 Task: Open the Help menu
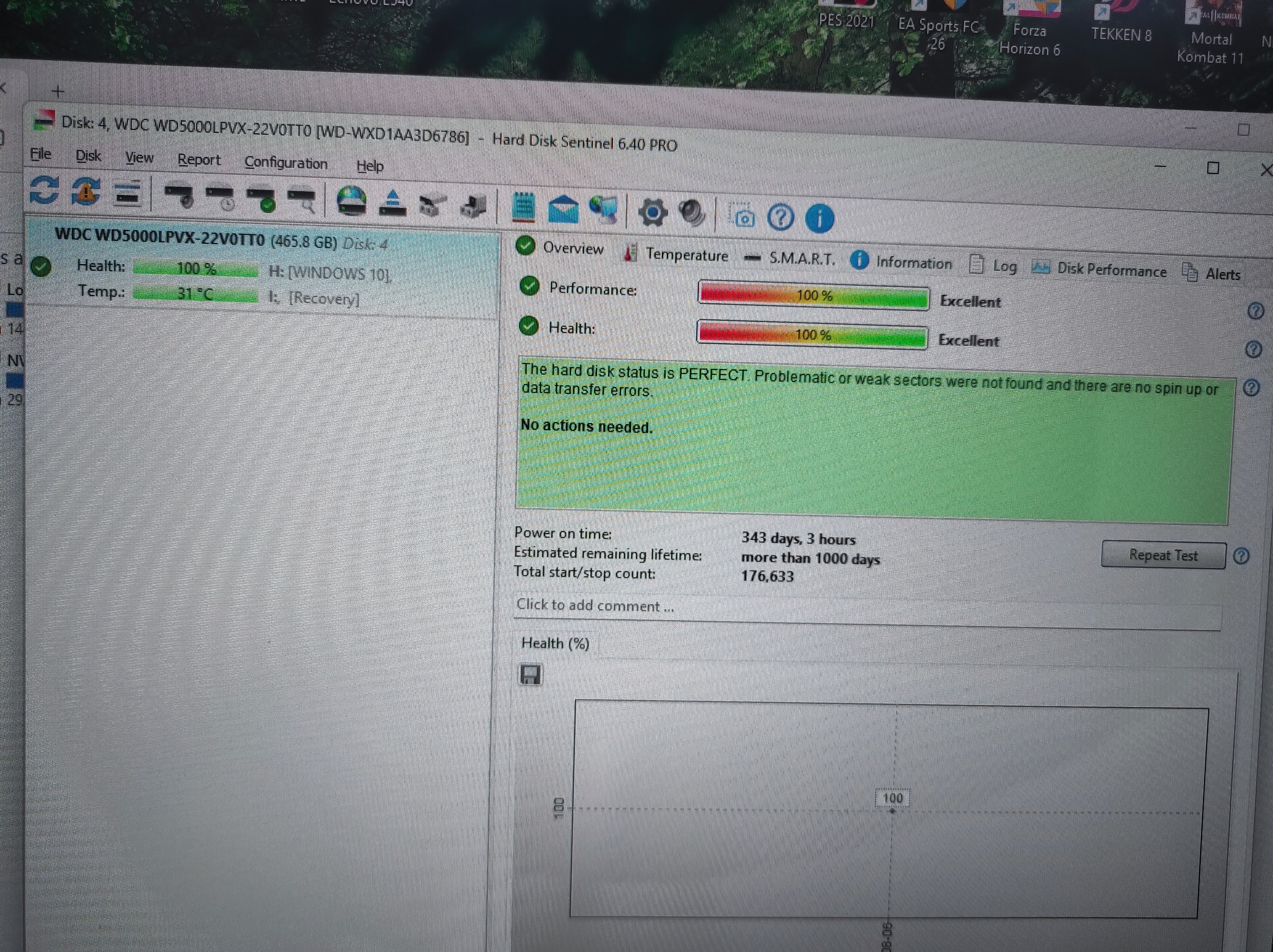(369, 166)
